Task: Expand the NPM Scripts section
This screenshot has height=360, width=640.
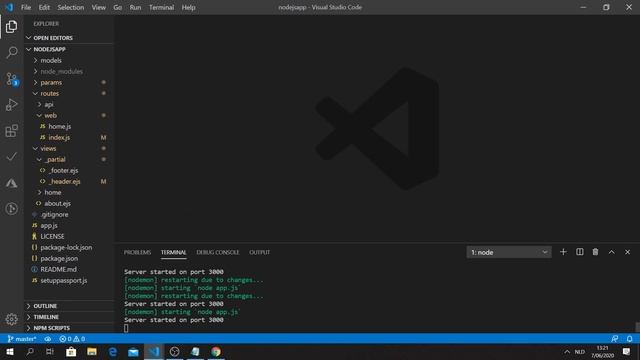Action: [69, 328]
